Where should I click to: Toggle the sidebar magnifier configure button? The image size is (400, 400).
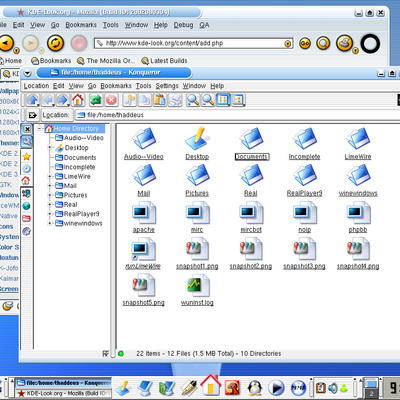pyautogui.click(x=27, y=142)
